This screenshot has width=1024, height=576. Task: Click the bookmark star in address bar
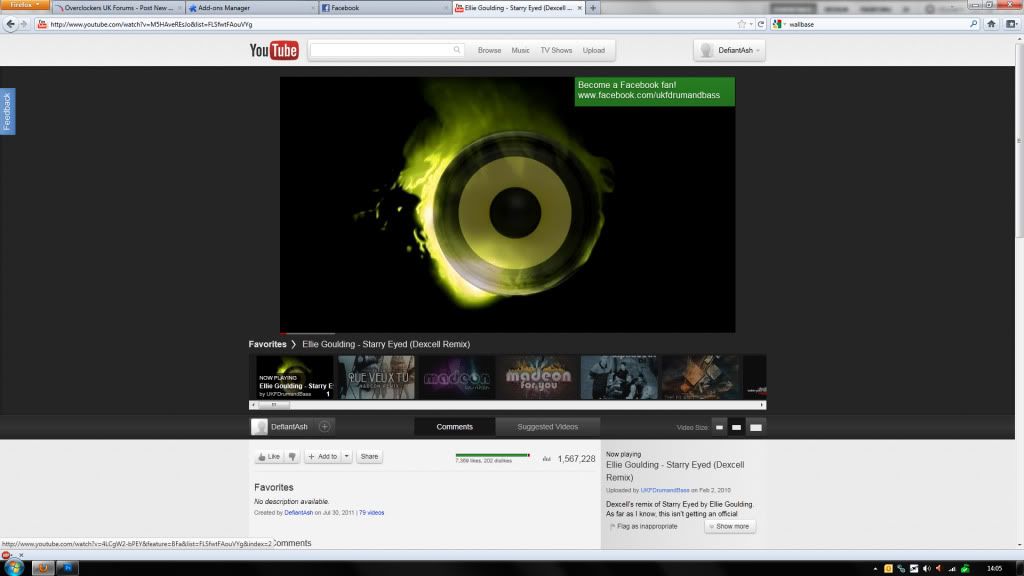point(741,24)
